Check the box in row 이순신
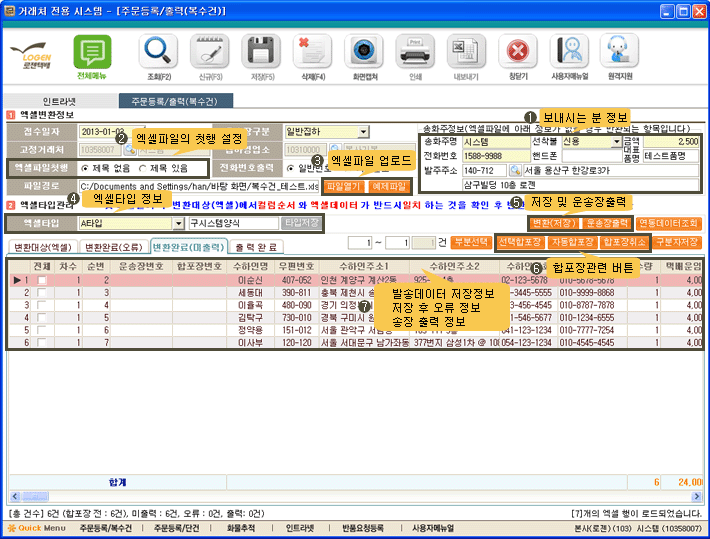The height and width of the screenshot is (539, 710). tap(42, 280)
